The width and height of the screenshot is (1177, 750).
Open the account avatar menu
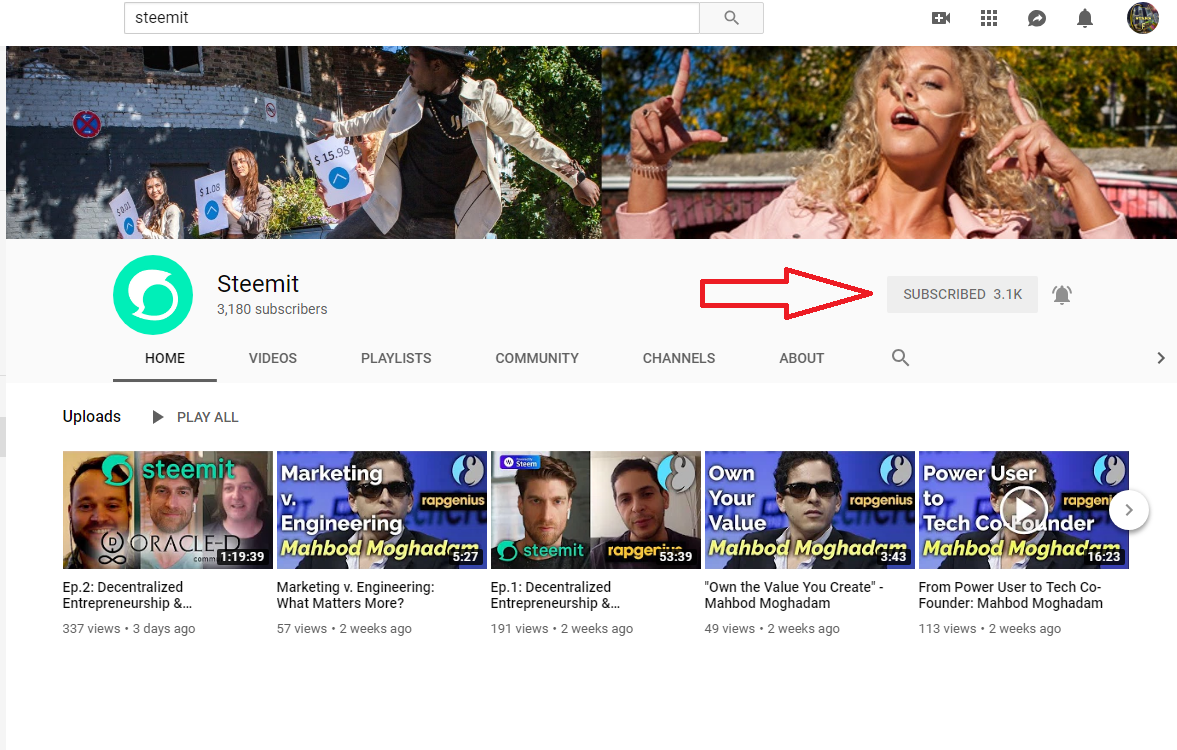coord(1142,18)
